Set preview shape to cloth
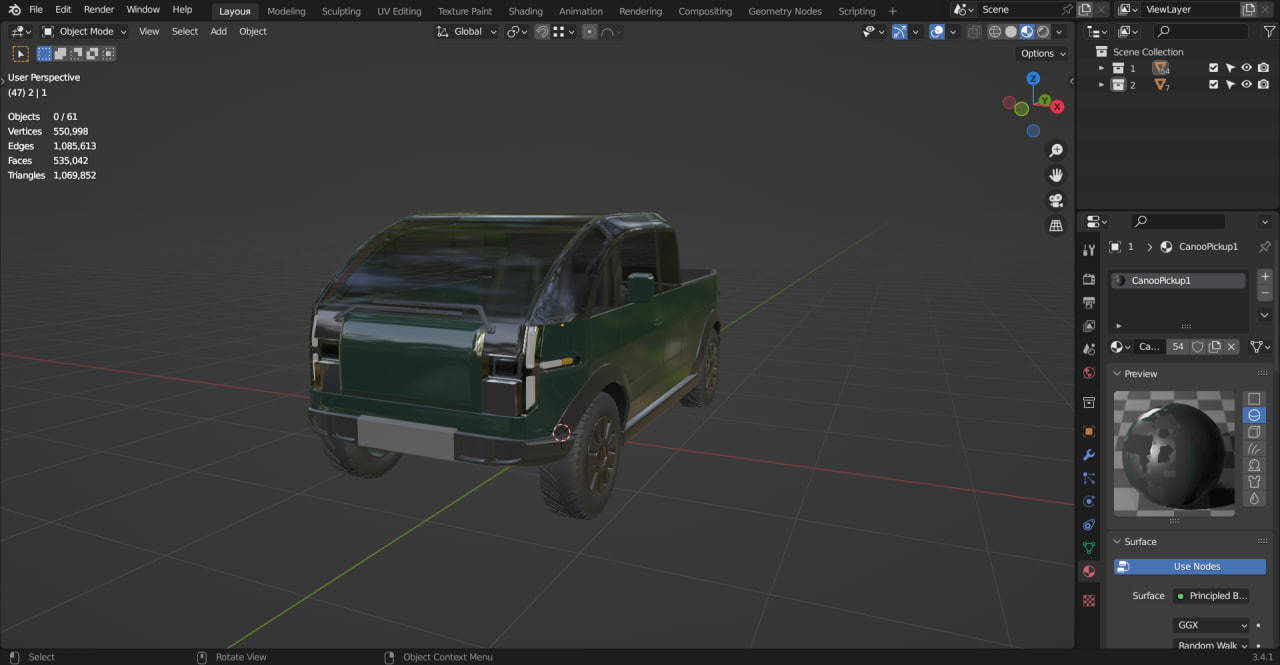The width and height of the screenshot is (1280, 665). (1255, 482)
